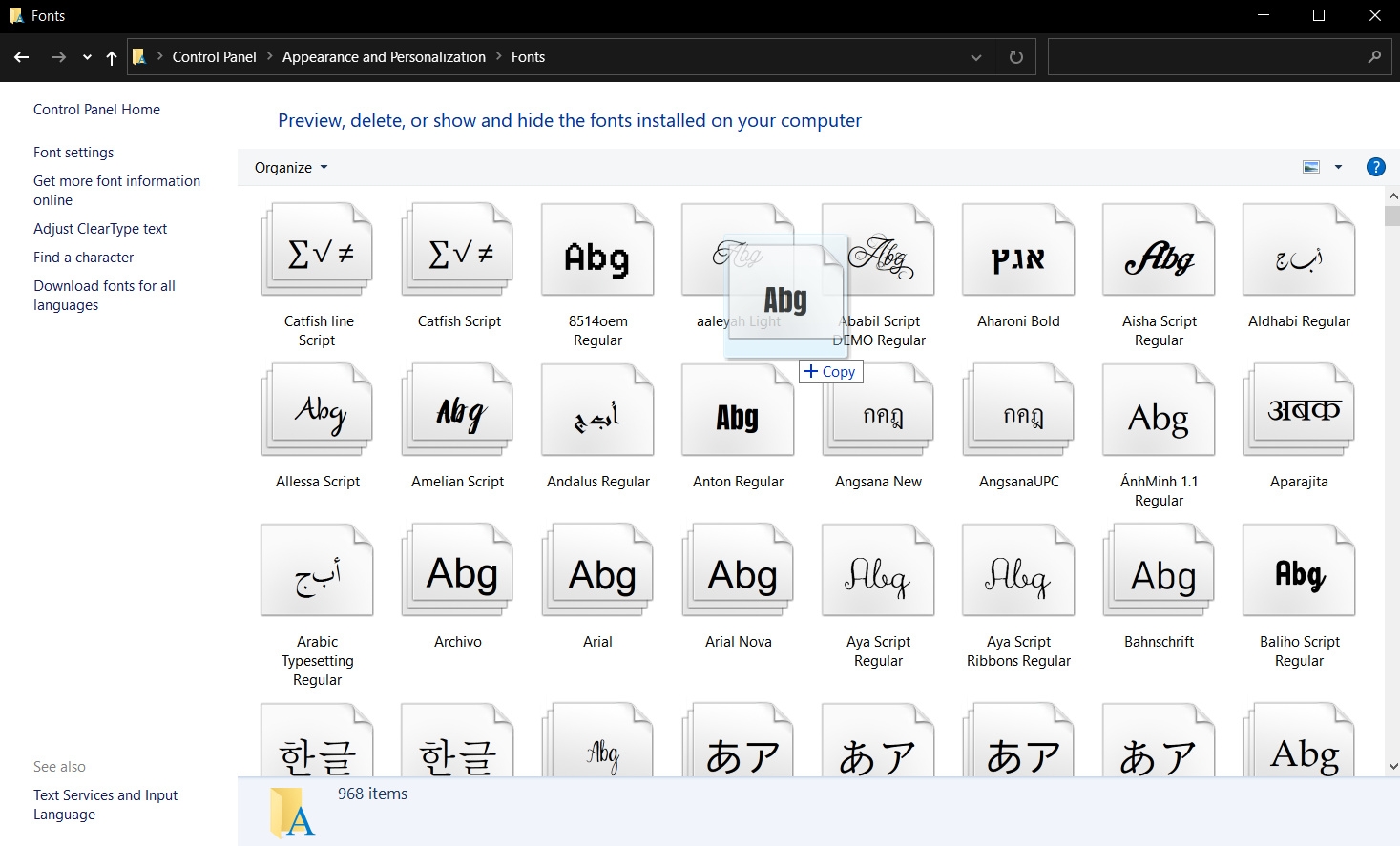Select the Angsana New font family

click(x=877, y=410)
